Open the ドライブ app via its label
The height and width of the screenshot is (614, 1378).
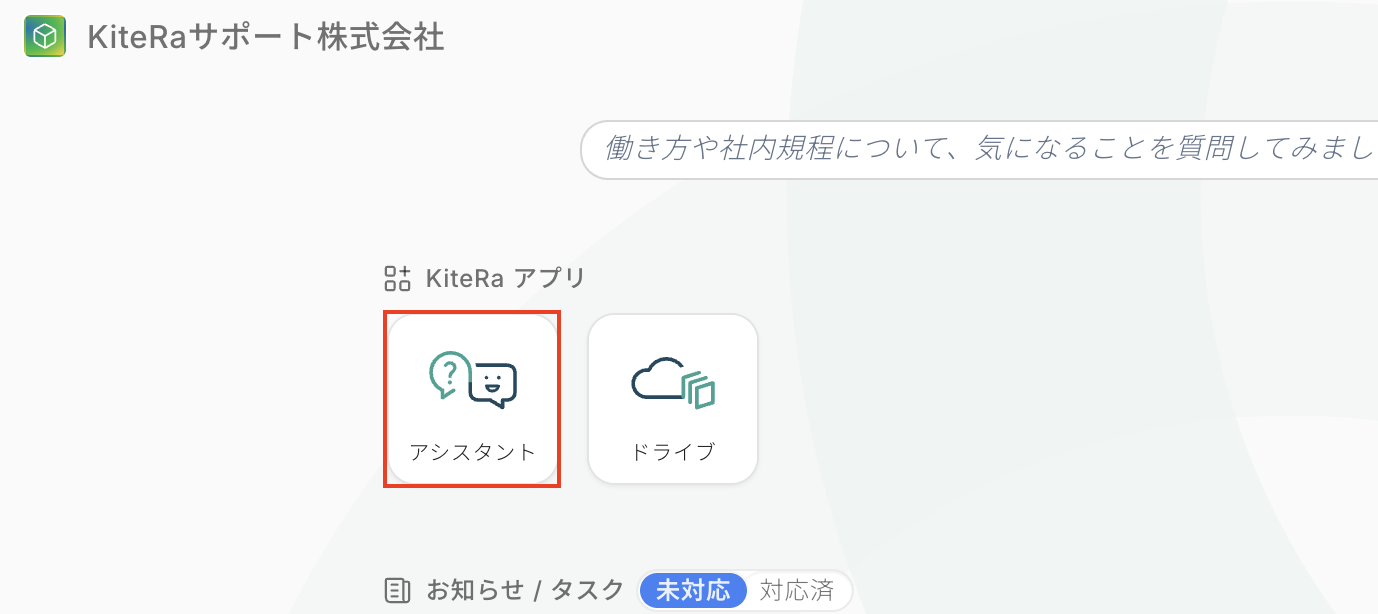pos(673,452)
